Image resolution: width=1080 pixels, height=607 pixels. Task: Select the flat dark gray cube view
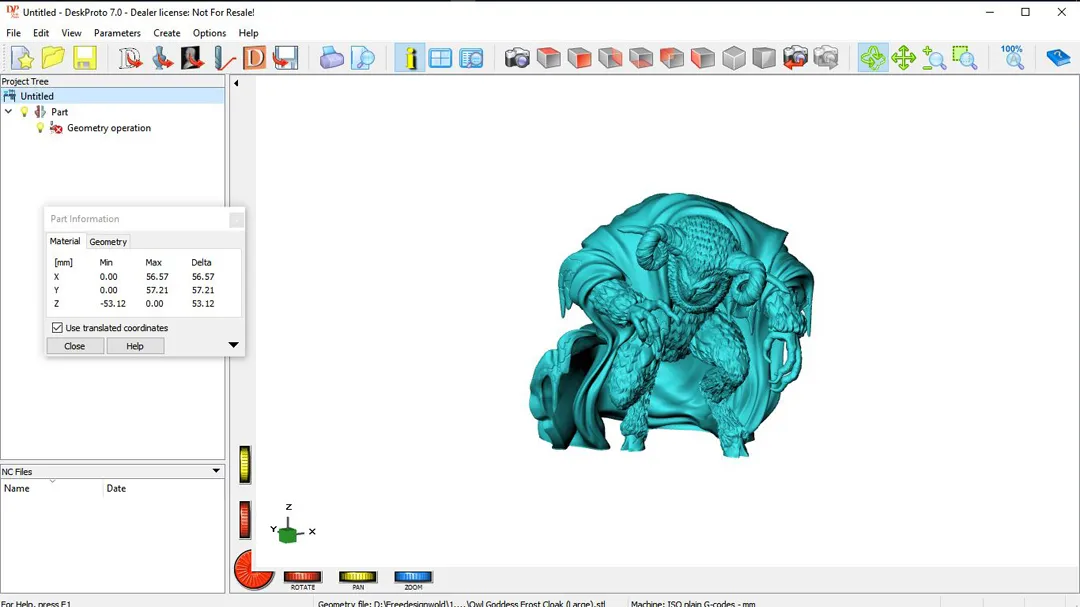click(764, 58)
